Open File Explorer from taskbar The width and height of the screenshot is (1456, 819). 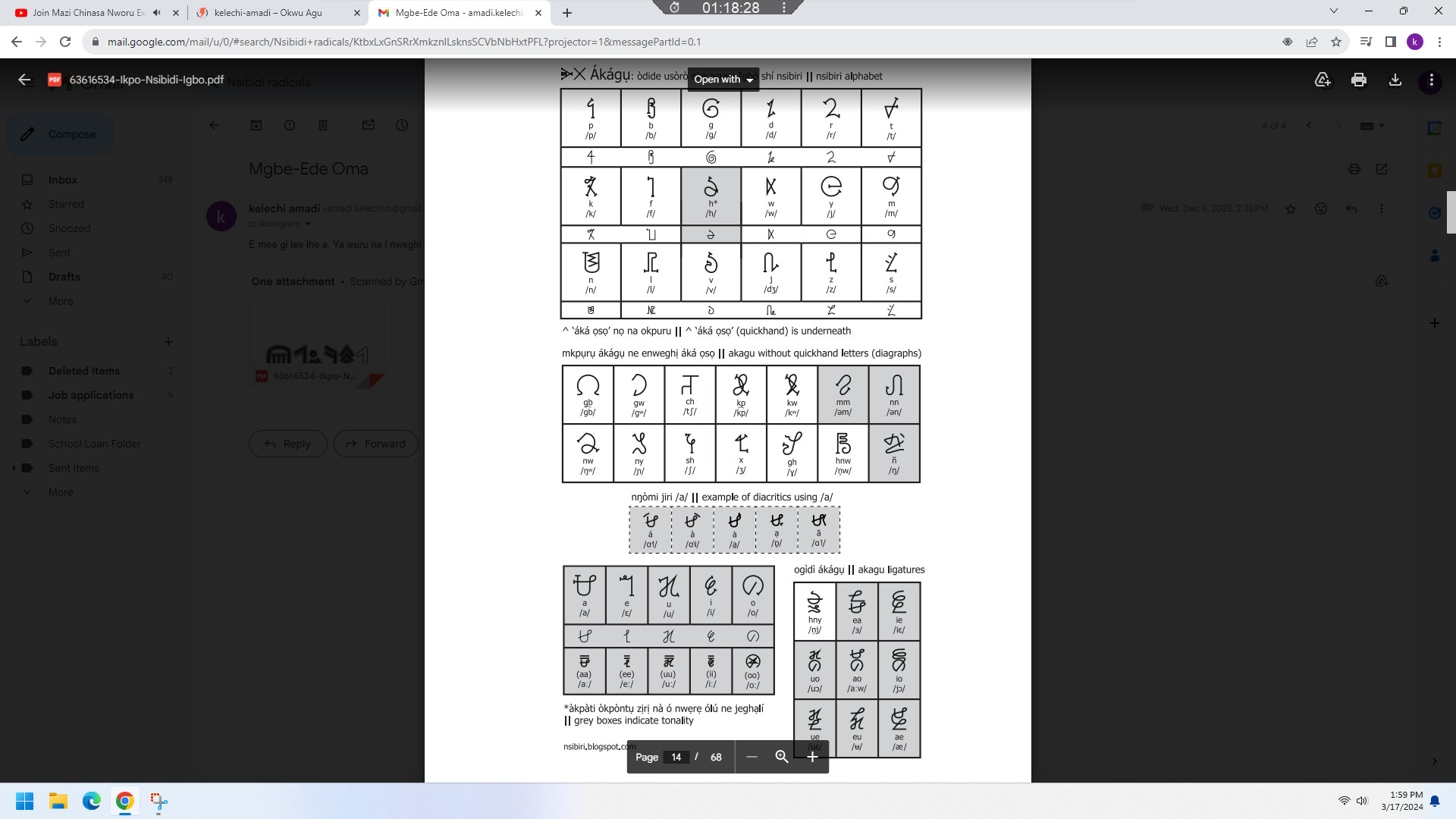tap(58, 801)
